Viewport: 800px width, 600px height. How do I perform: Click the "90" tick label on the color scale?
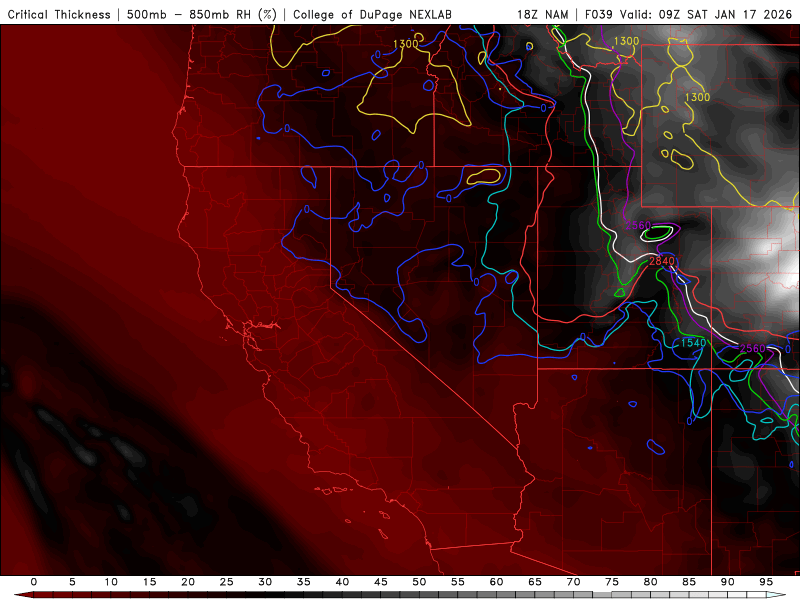click(x=727, y=582)
